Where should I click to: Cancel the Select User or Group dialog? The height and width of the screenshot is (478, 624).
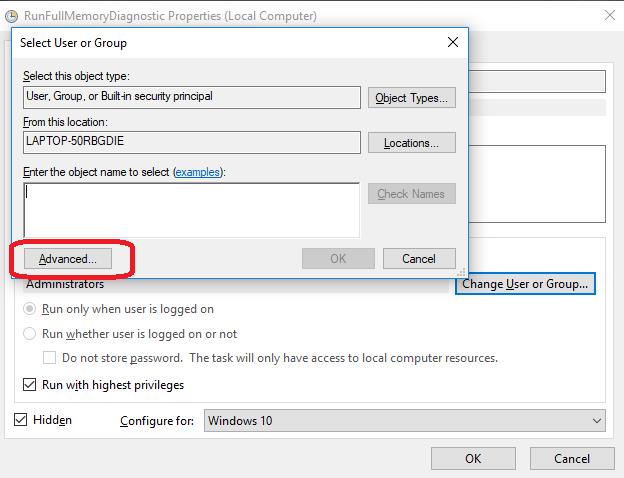pyautogui.click(x=419, y=259)
